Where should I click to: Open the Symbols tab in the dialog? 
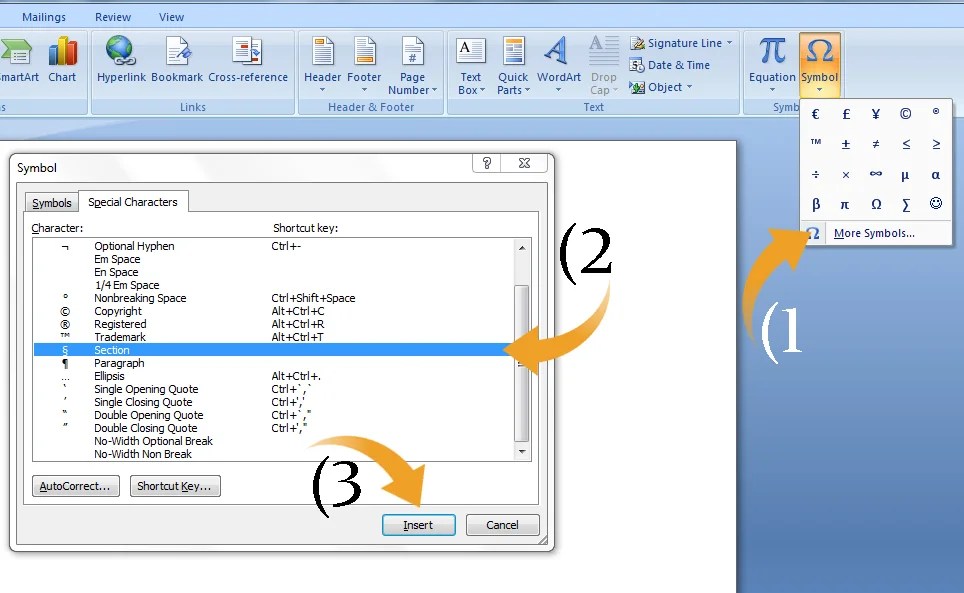click(x=51, y=202)
